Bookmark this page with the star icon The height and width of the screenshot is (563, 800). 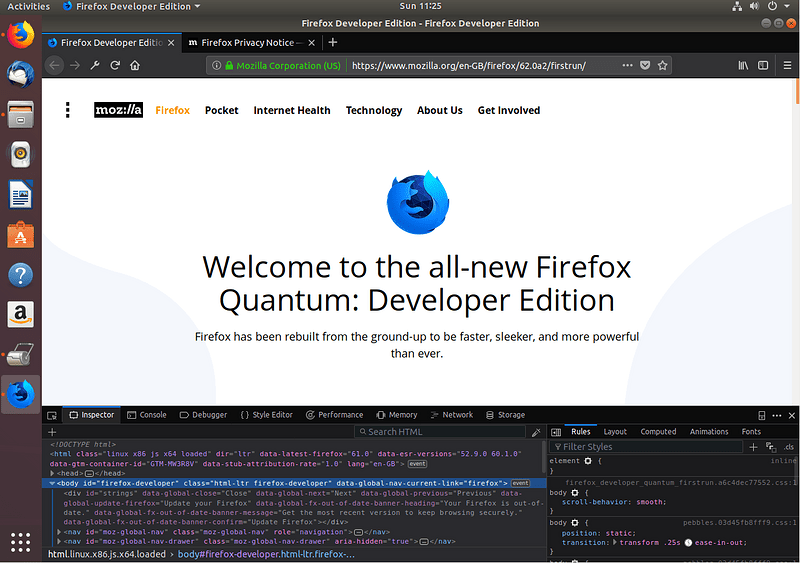[662, 65]
